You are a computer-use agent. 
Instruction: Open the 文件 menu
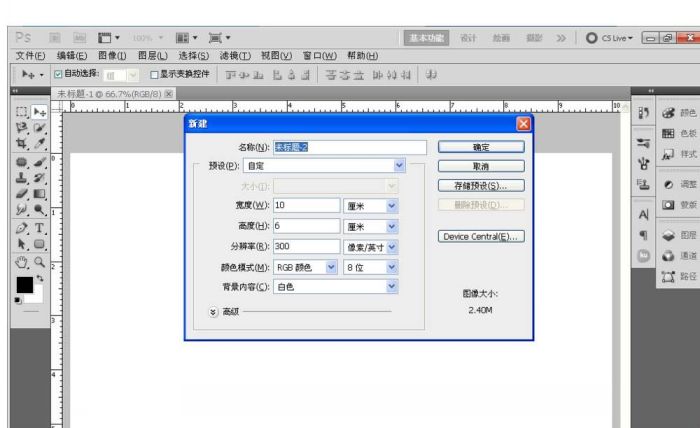30,56
